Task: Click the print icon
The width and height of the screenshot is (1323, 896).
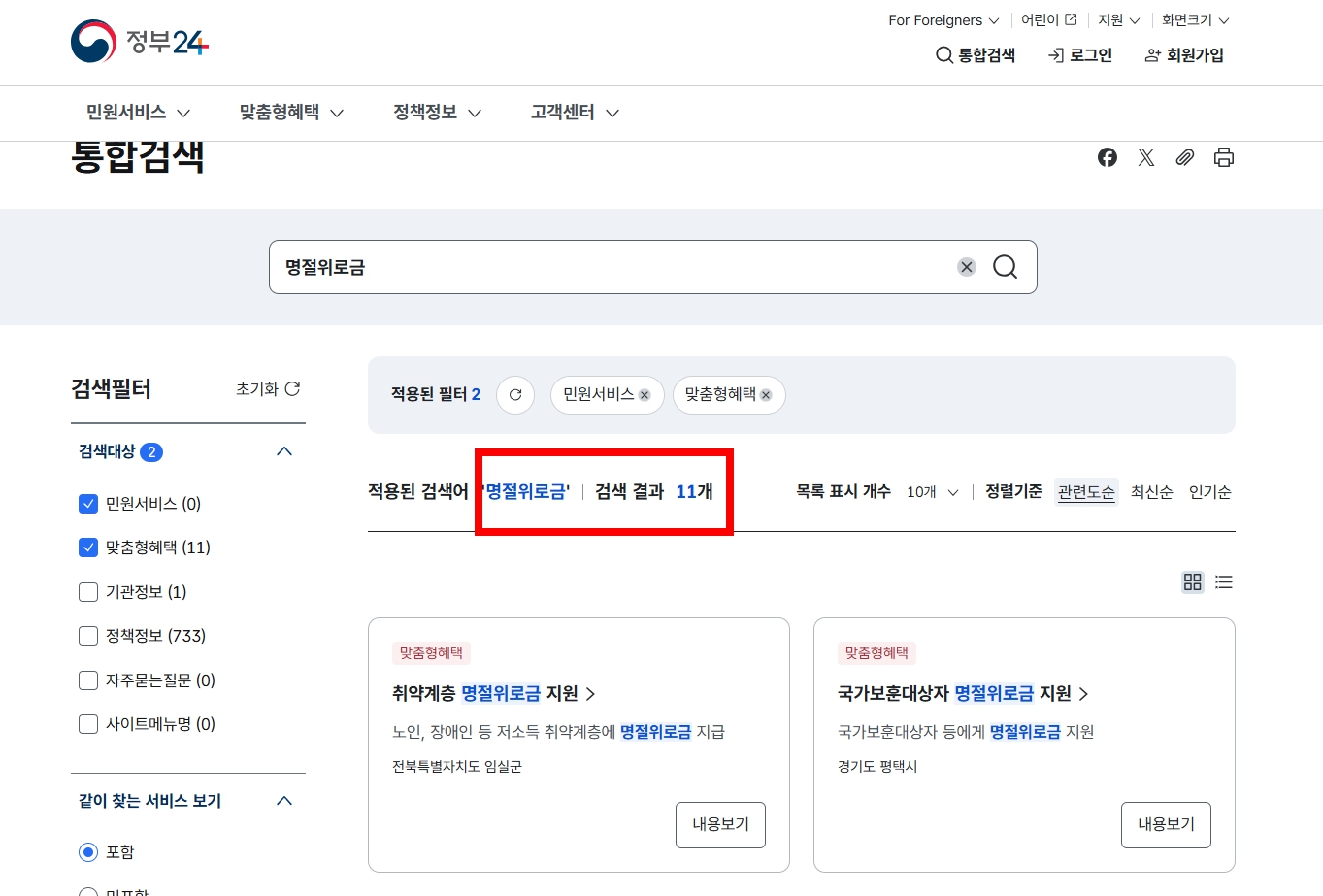Action: (x=1223, y=156)
